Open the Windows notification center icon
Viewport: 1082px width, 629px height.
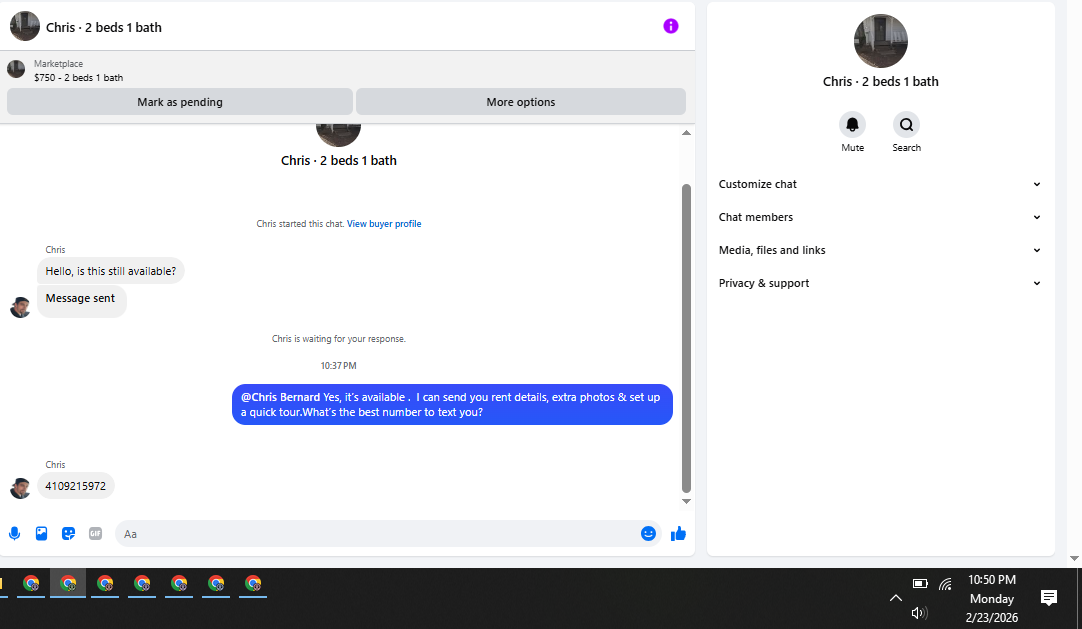[x=1049, y=598]
